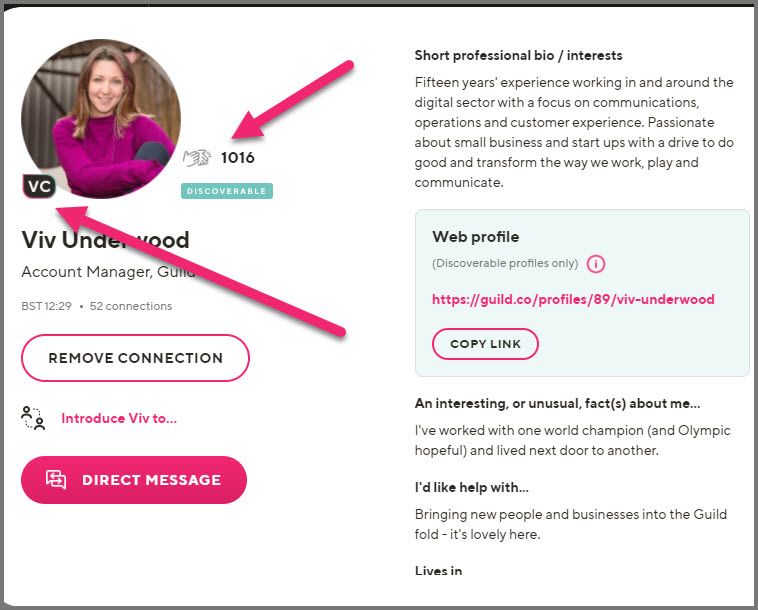Open Viv Underwood's profile photo
The width and height of the screenshot is (758, 610).
(x=101, y=119)
